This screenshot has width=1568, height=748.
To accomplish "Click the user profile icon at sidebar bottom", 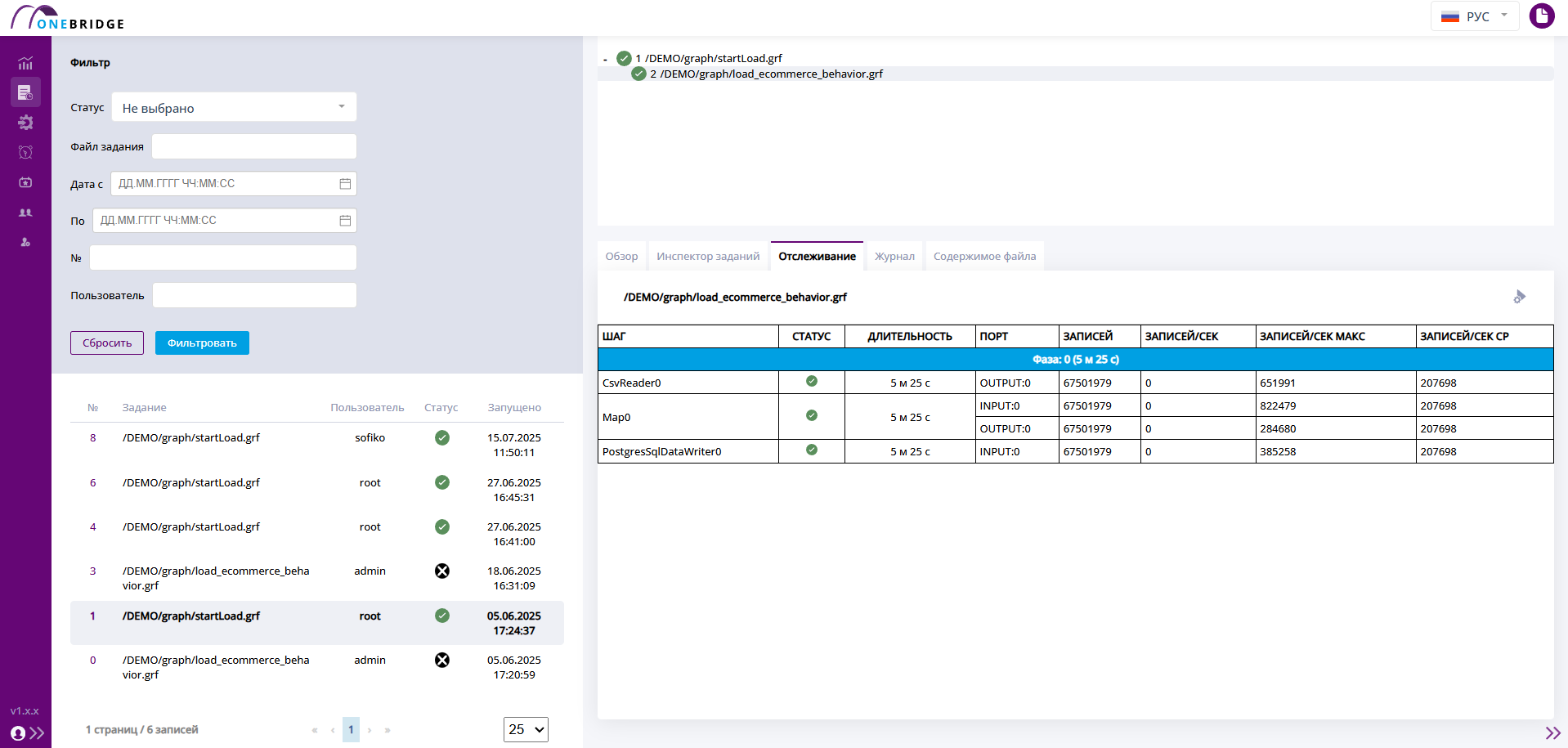I will (18, 732).
